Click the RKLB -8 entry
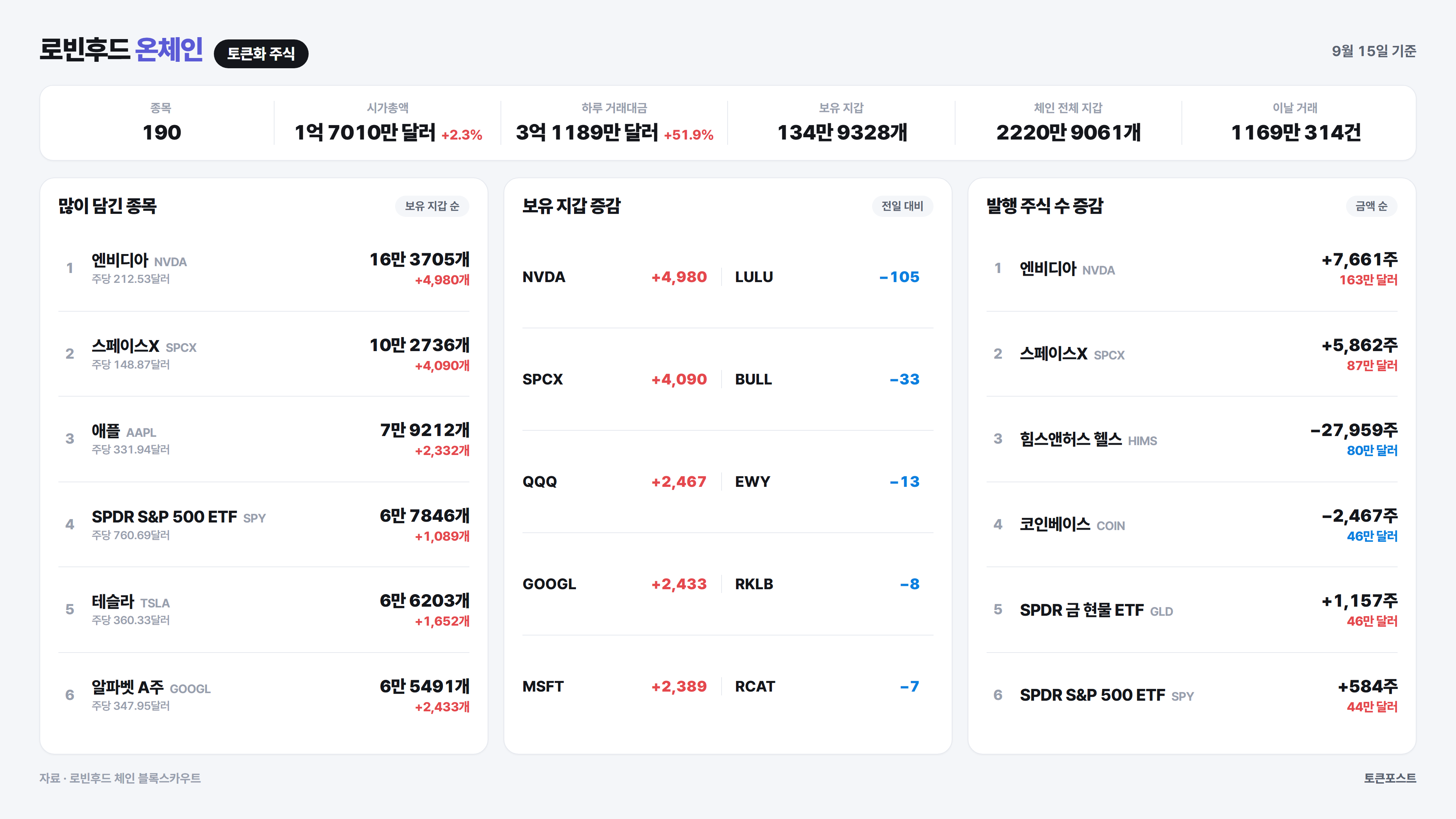1456x819 pixels. click(827, 584)
